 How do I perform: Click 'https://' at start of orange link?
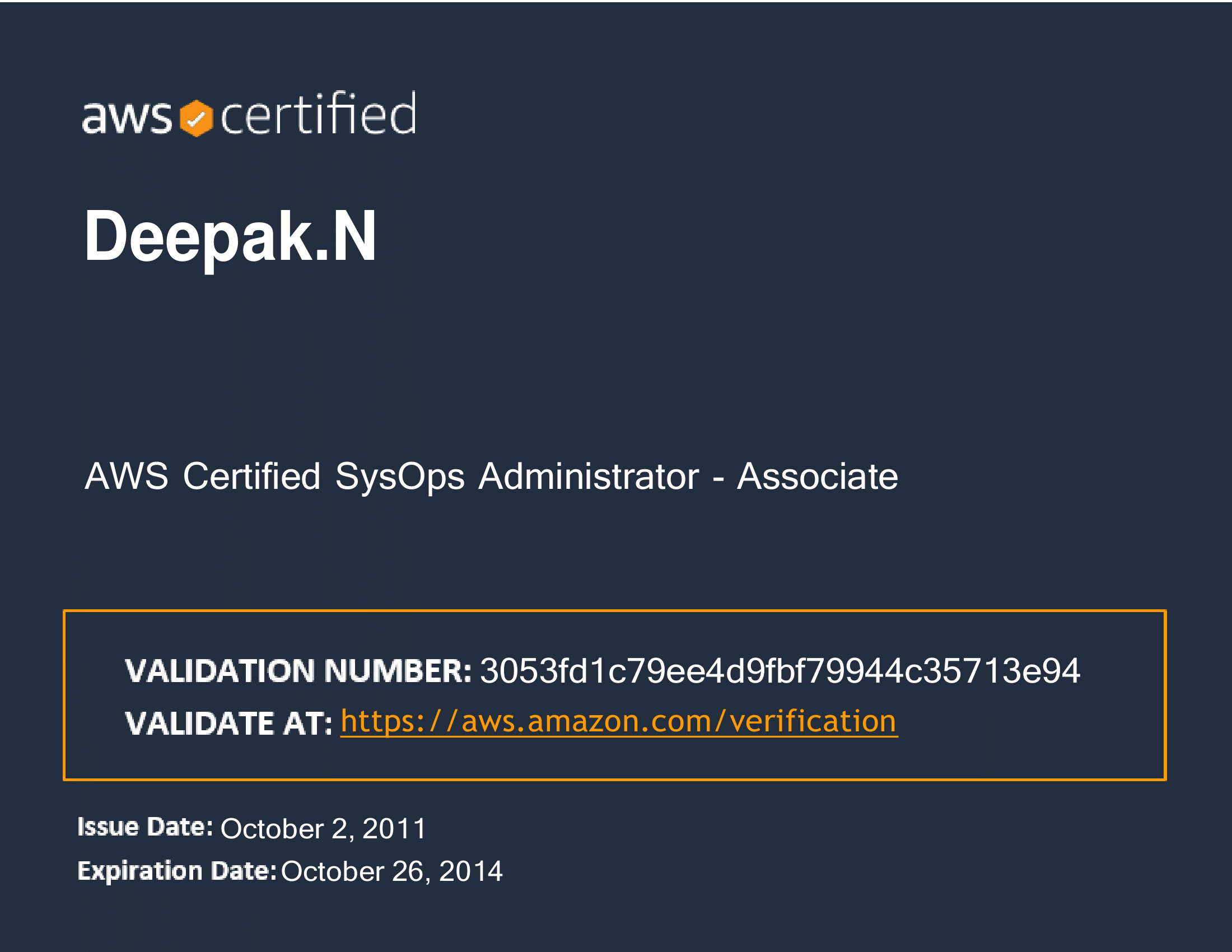[x=398, y=721]
